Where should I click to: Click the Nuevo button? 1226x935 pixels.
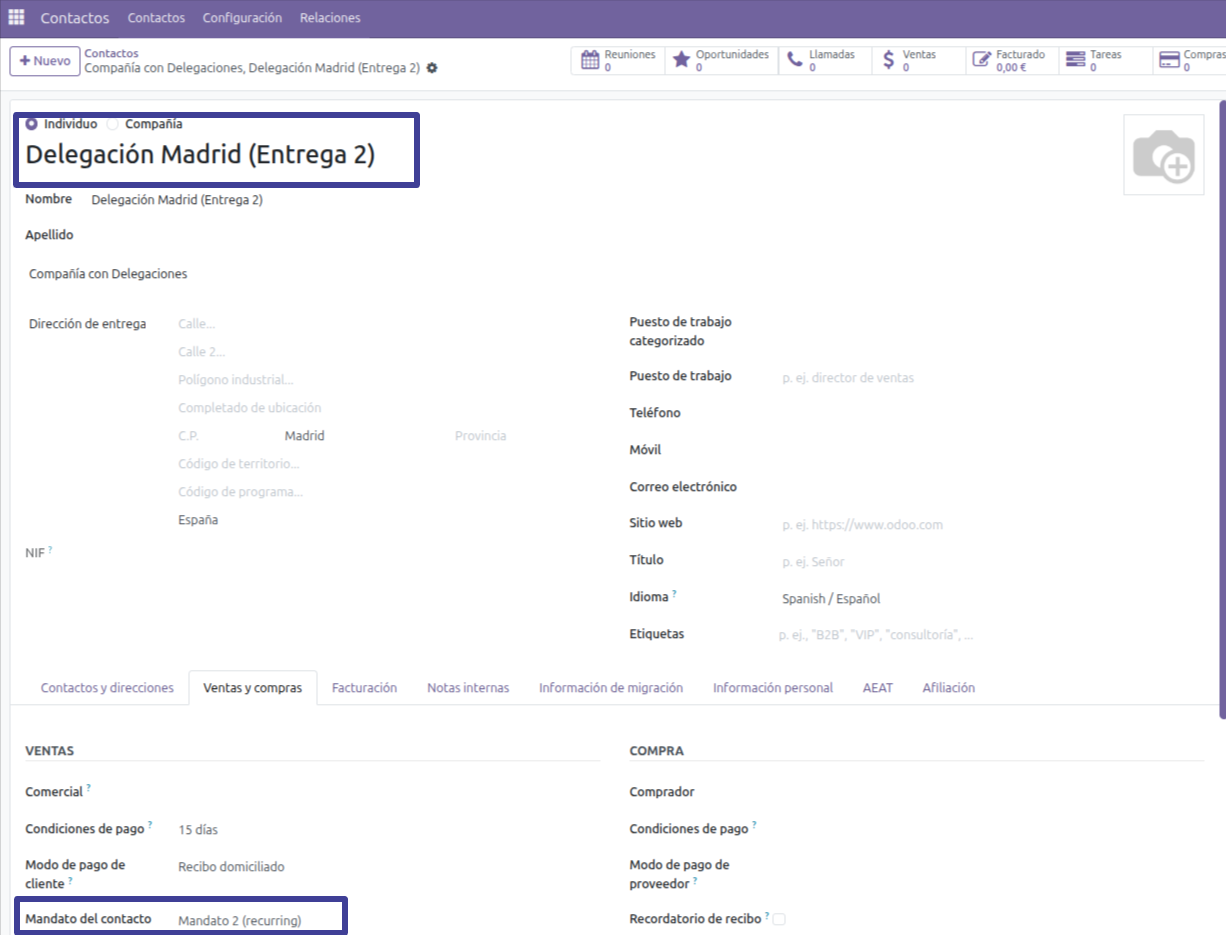tap(45, 61)
